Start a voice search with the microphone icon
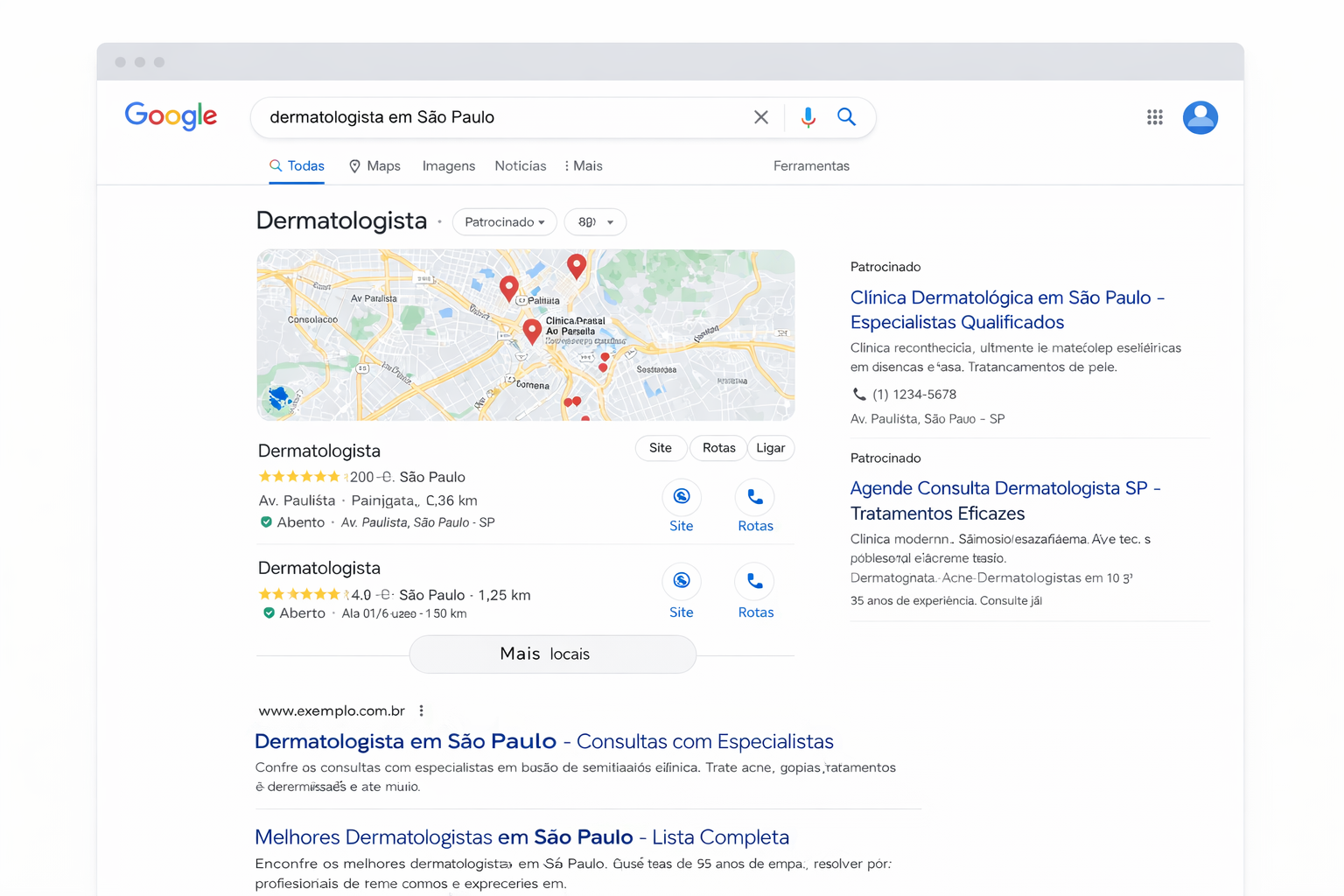The image size is (1344, 896). tap(807, 116)
